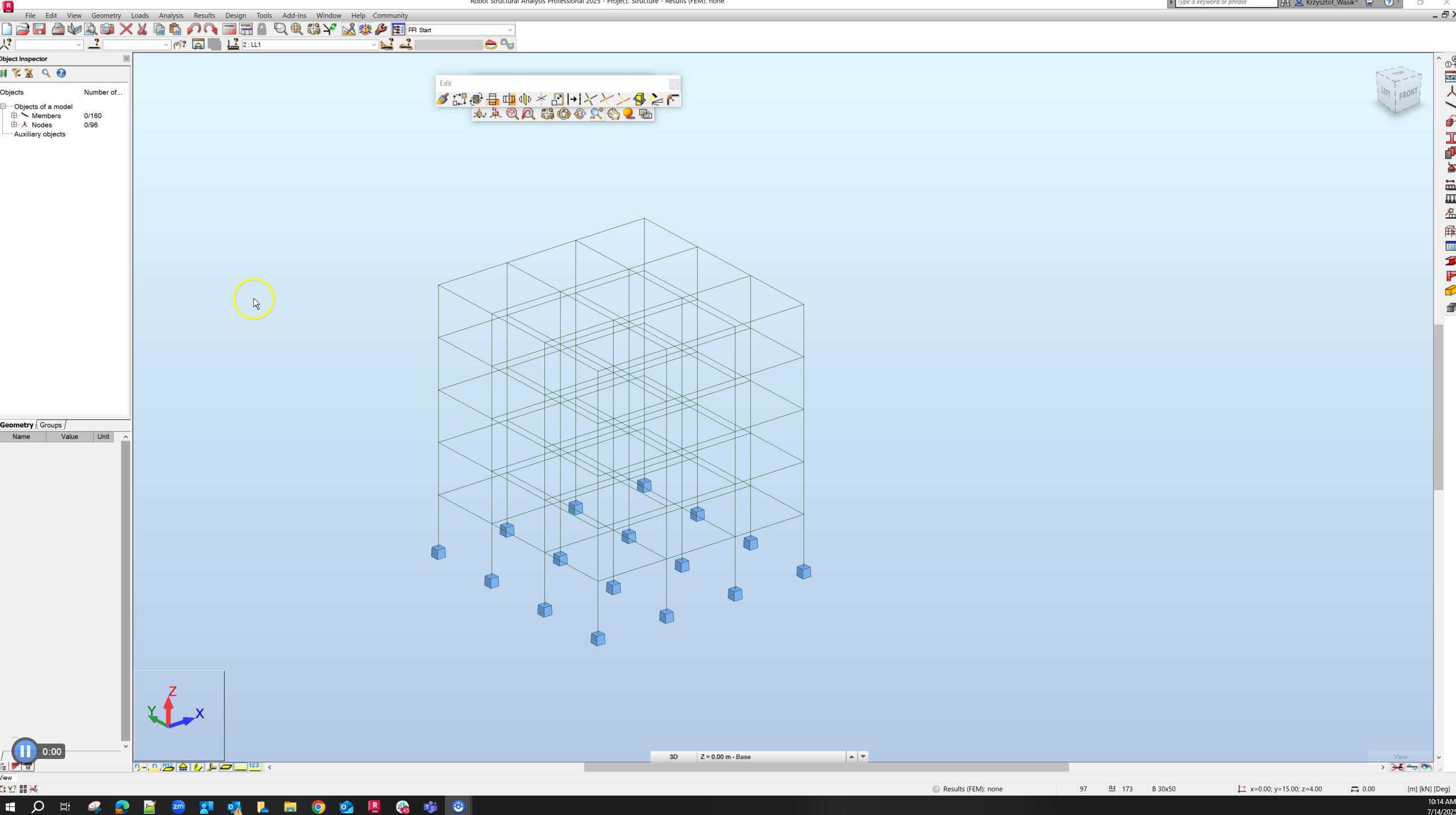Click the Screen capture camera icon

[x=107, y=30]
